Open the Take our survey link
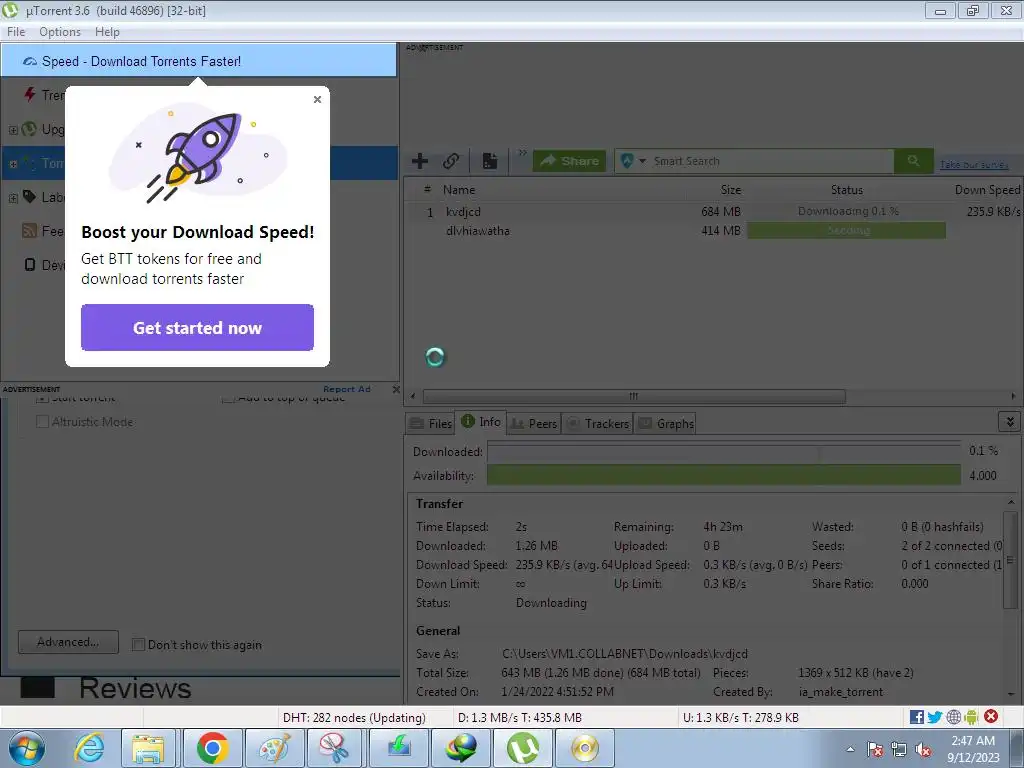The image size is (1024, 768). pyautogui.click(x=974, y=165)
